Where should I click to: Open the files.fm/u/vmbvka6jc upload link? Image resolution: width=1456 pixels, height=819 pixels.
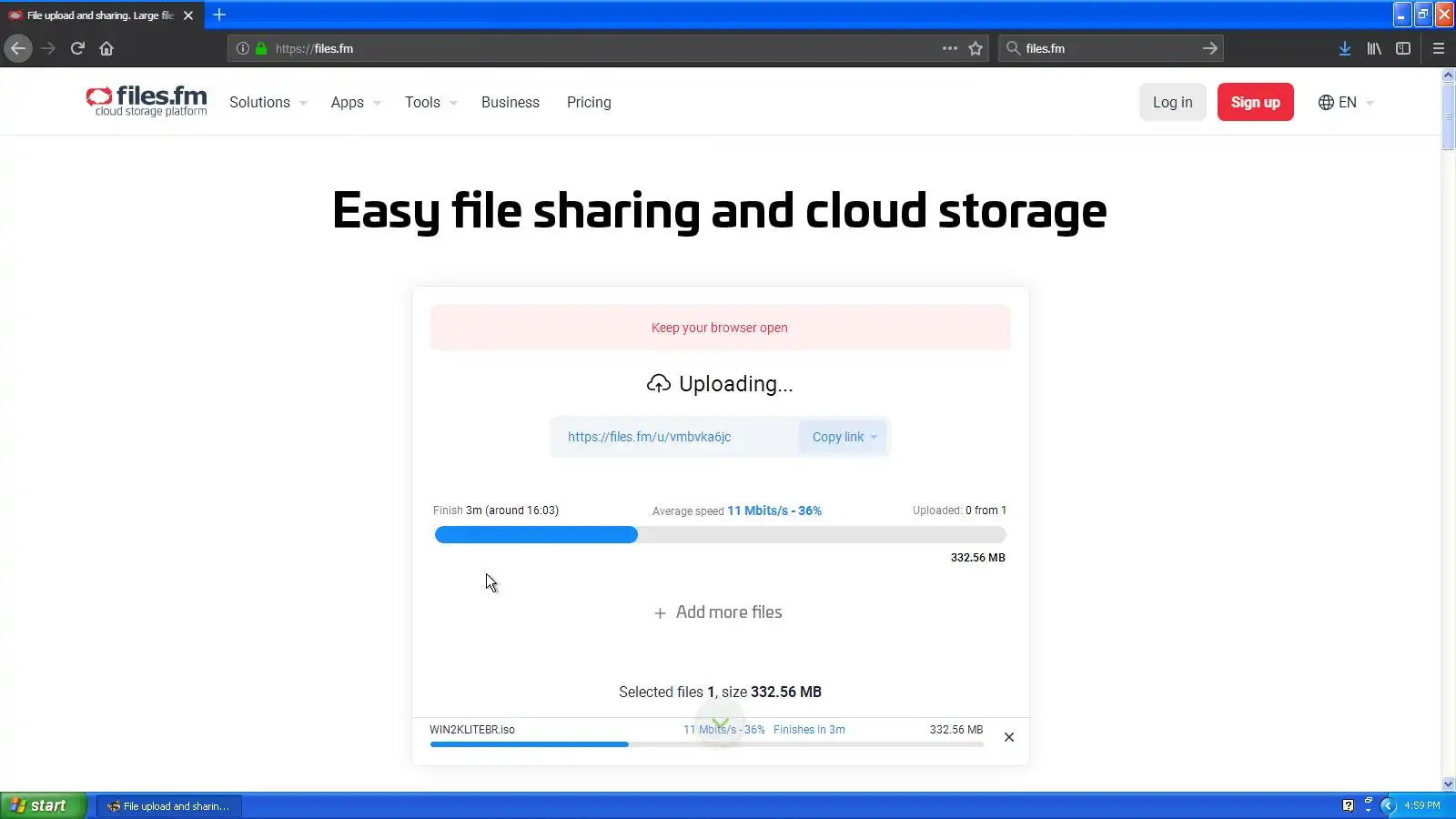point(649,437)
